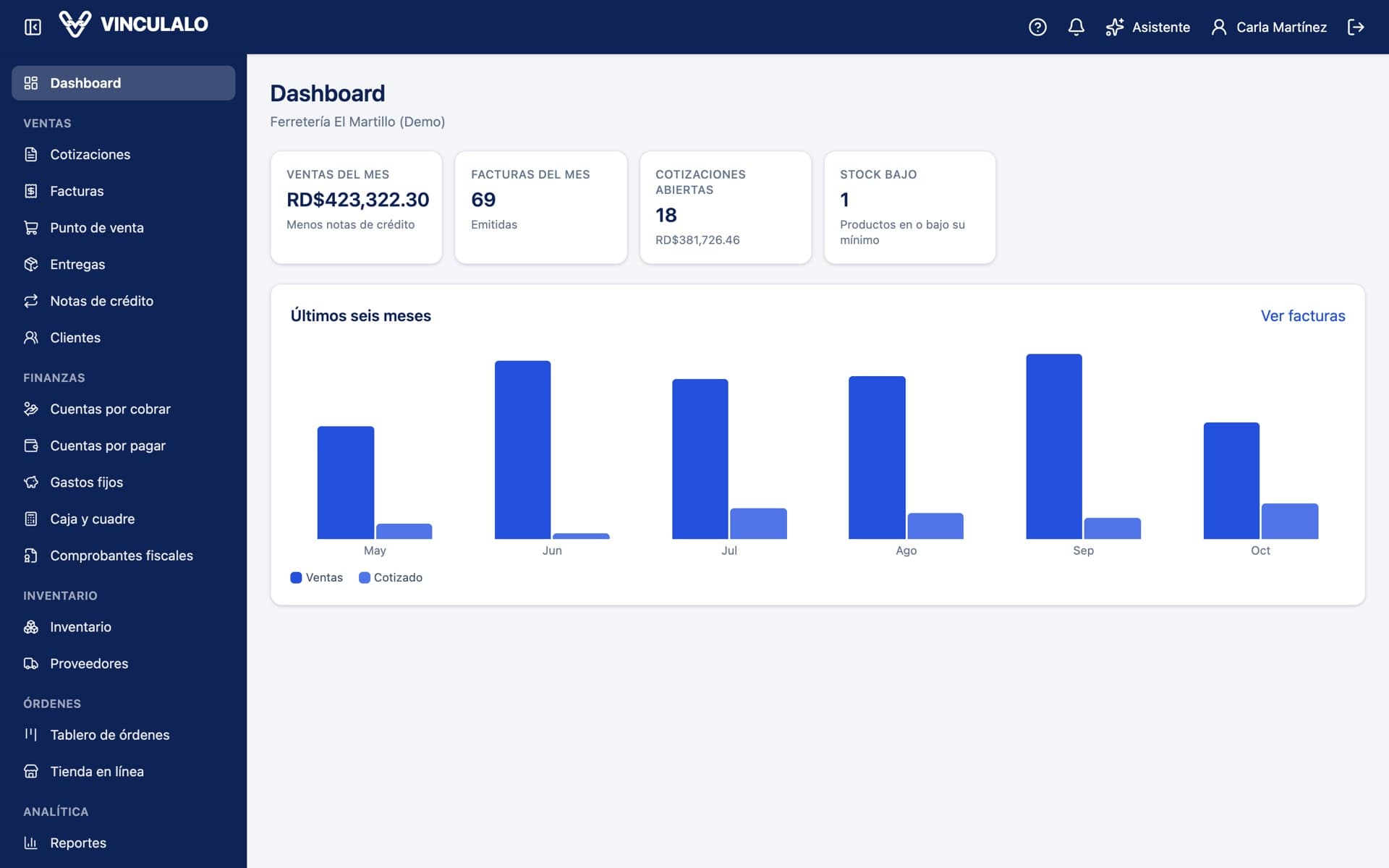Click 'Ferretería El Martillo (Demo)' subtitle

pyautogui.click(x=357, y=122)
